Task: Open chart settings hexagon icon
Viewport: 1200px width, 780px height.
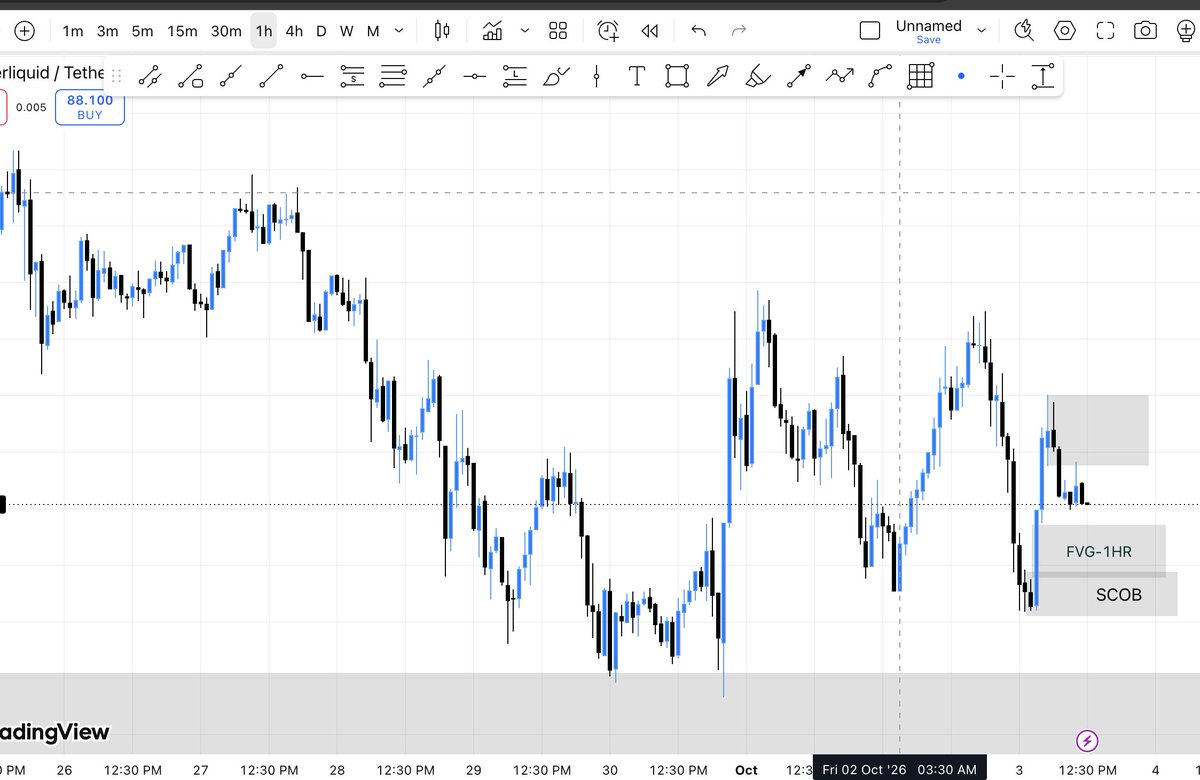Action: (x=1065, y=31)
